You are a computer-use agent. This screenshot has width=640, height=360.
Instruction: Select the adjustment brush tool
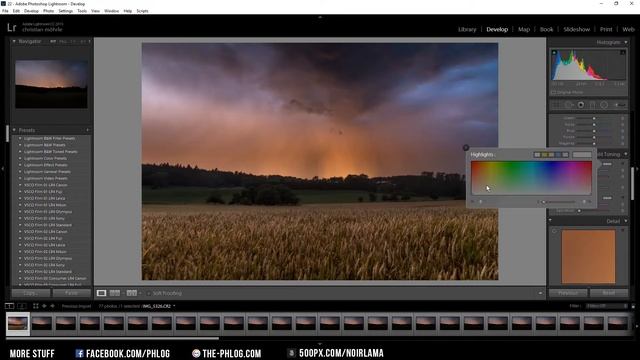pyautogui.click(x=620, y=105)
